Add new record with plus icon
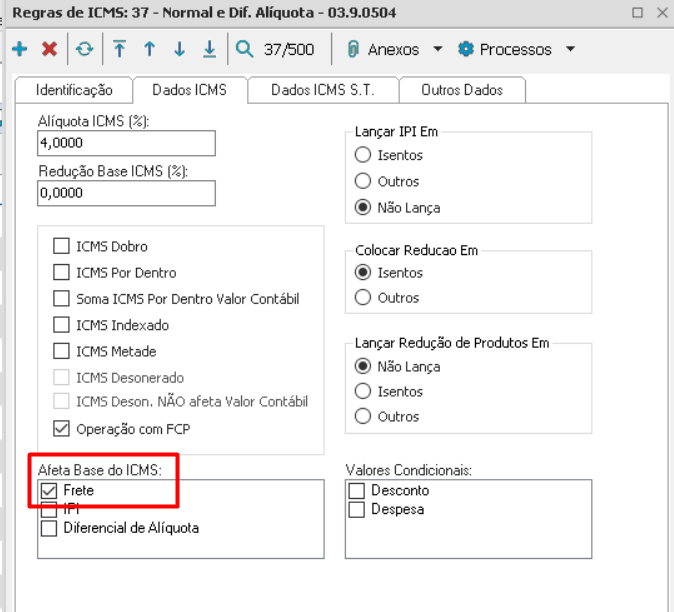 click(20, 49)
